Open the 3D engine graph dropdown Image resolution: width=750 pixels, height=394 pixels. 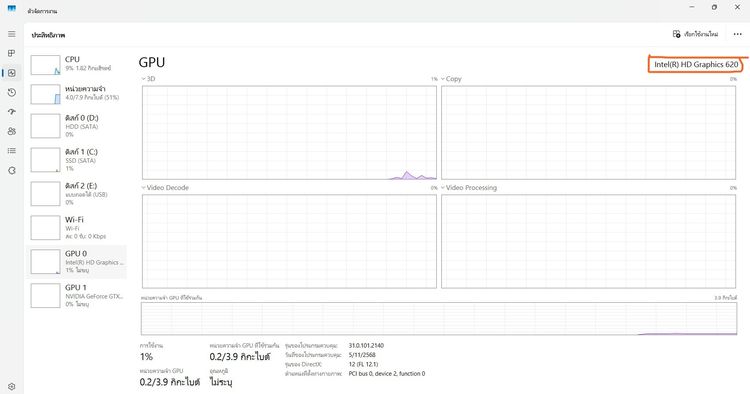click(x=148, y=79)
